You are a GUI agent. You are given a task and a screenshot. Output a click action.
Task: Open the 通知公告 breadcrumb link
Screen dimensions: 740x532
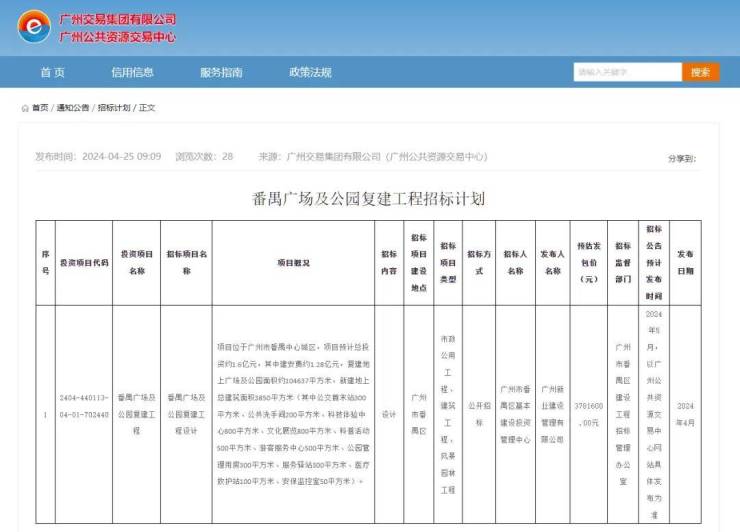(x=72, y=108)
